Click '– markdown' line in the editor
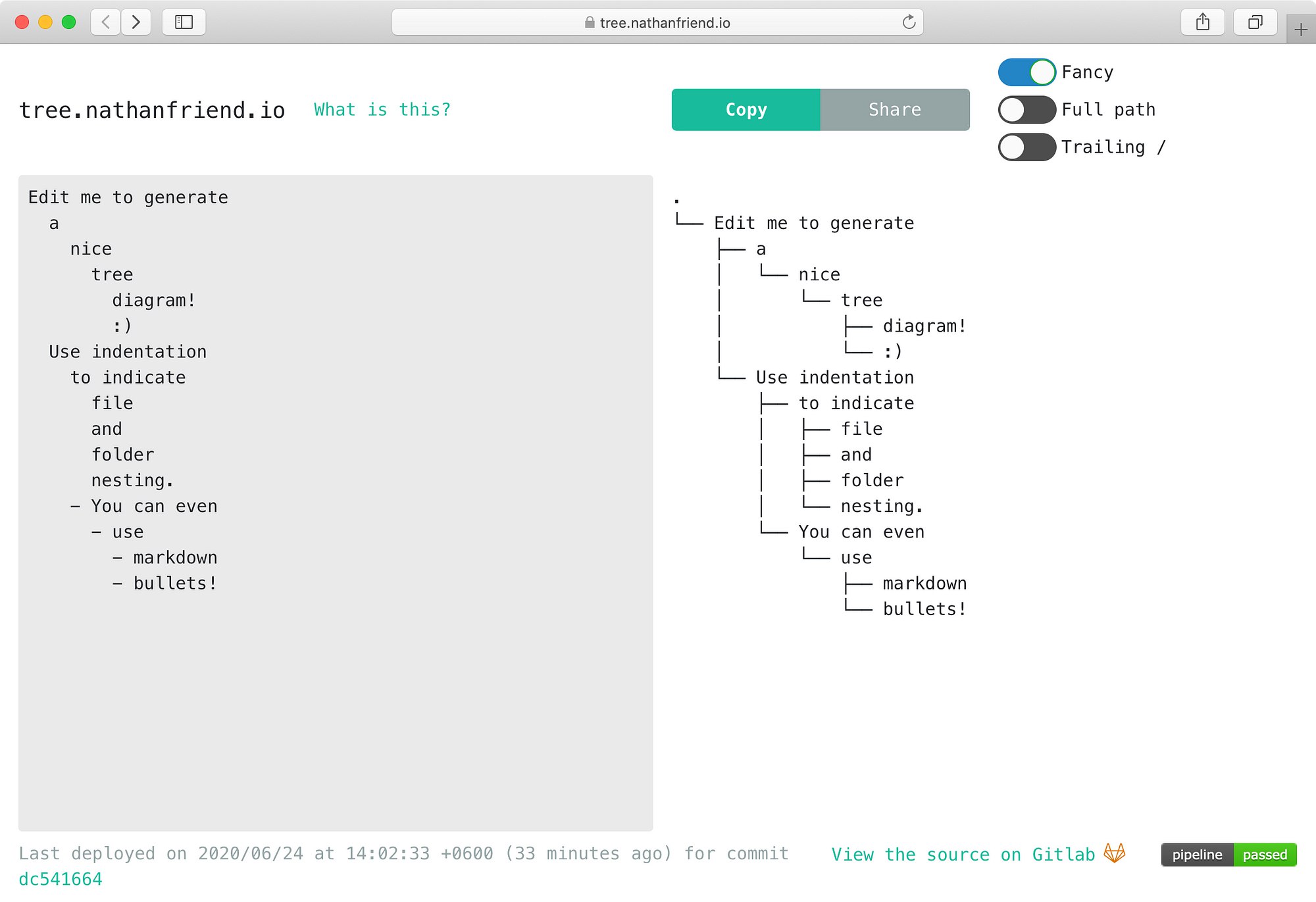Viewport: 1316px width, 902px height. pyautogui.click(x=164, y=558)
